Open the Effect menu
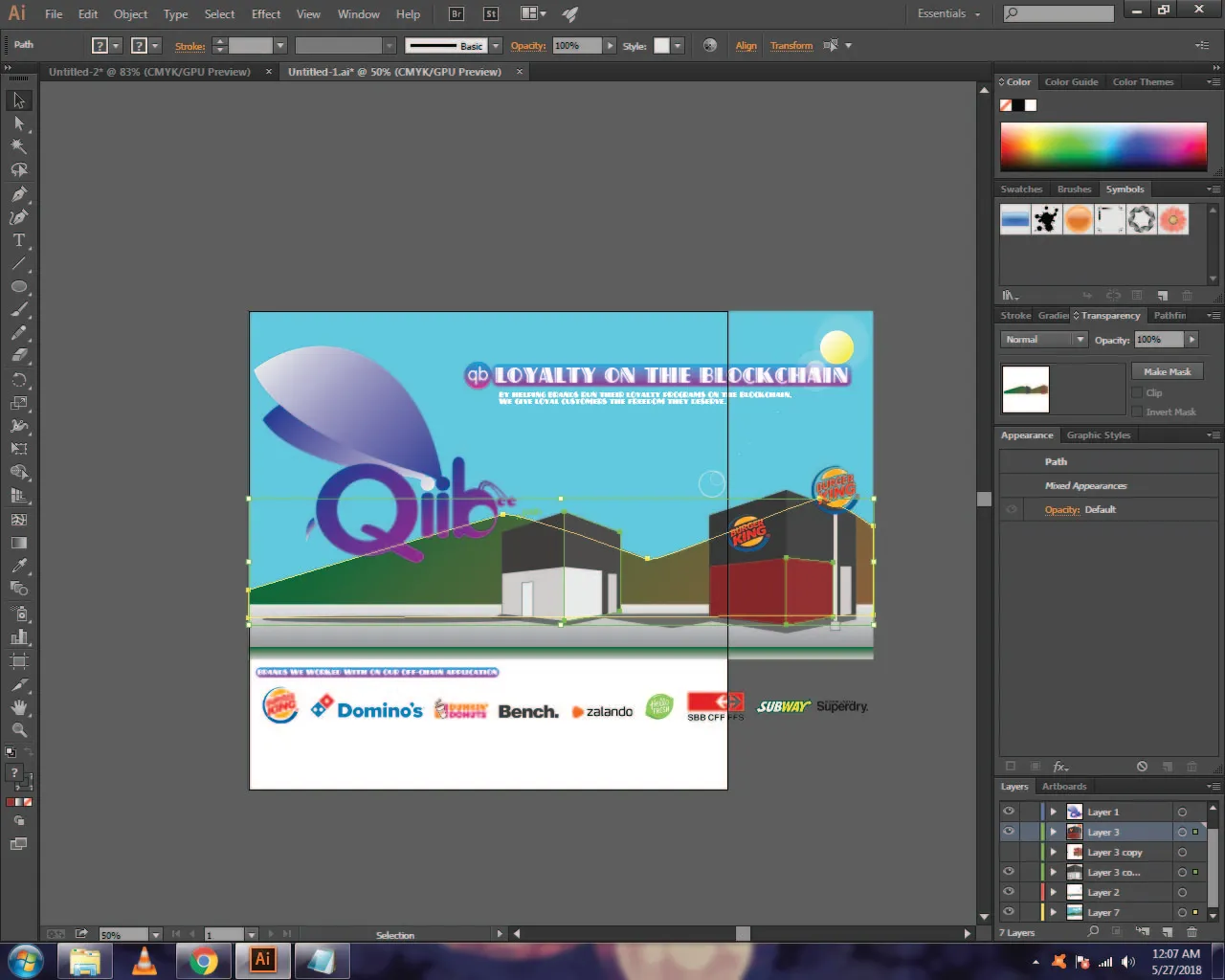Image resolution: width=1225 pixels, height=980 pixels. coord(266,13)
